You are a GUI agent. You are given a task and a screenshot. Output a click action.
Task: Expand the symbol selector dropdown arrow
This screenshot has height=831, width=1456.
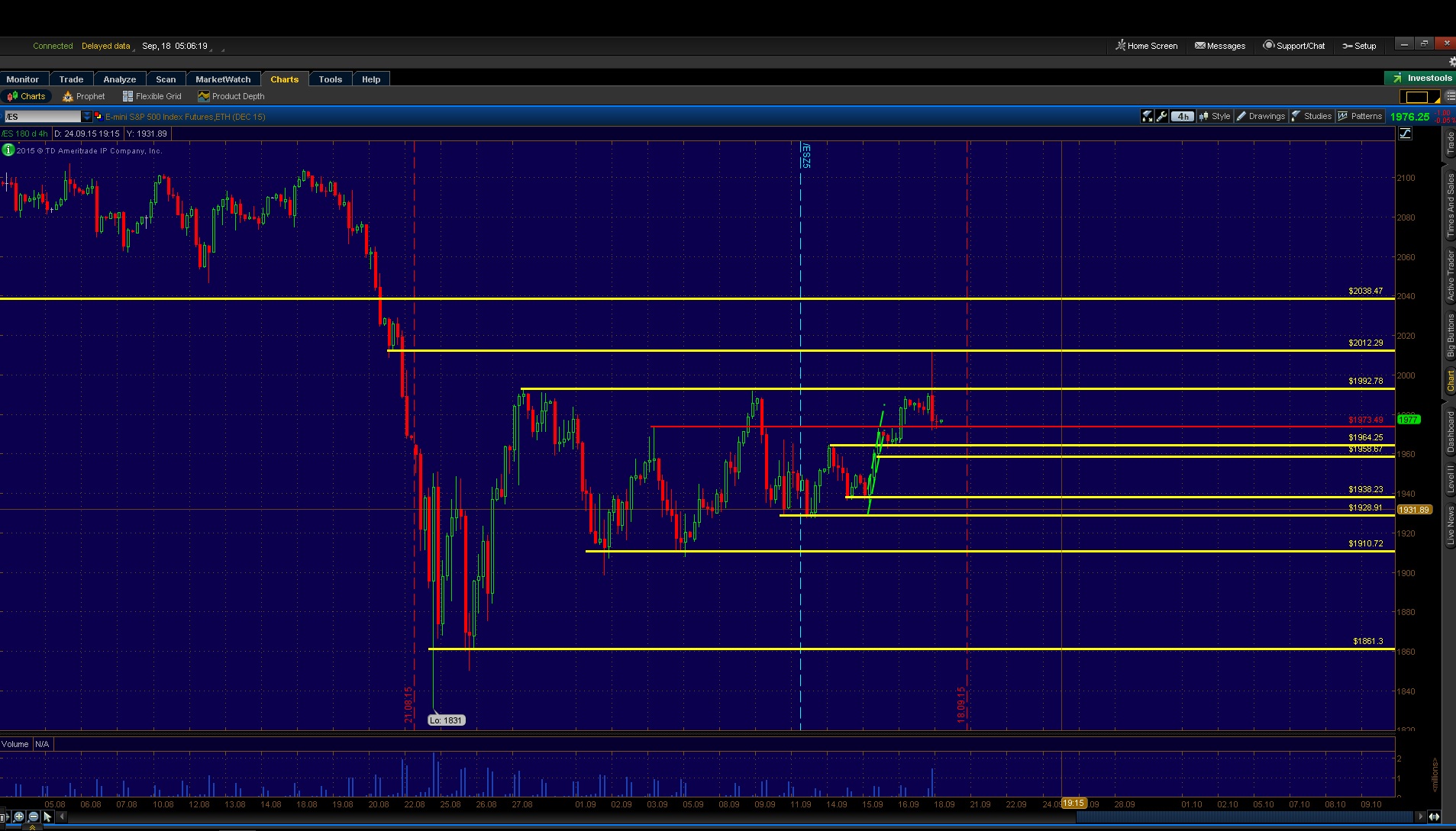coord(87,117)
